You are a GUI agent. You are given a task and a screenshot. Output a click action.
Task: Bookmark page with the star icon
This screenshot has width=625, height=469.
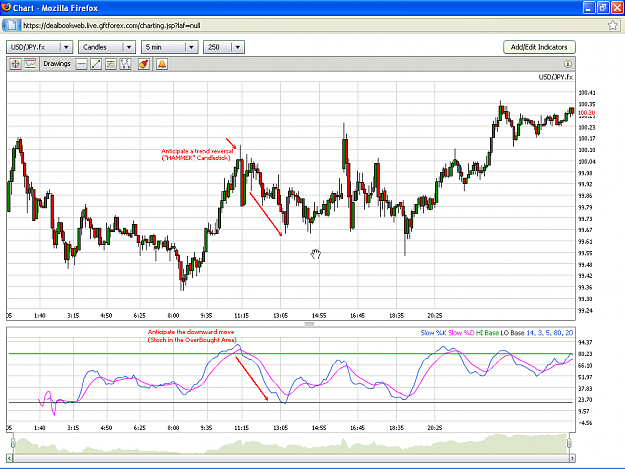tap(613, 26)
